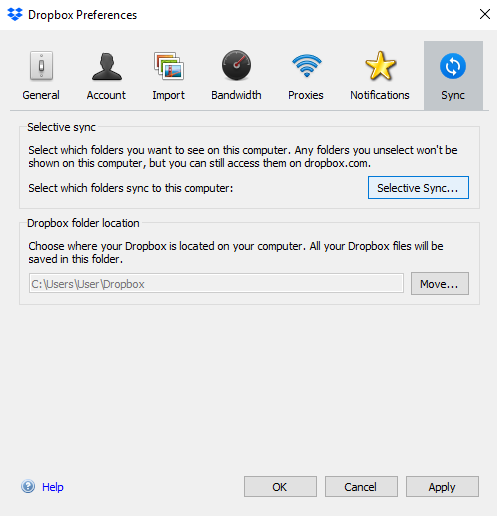Select the Proxies wifi icon
Image resolution: width=497 pixels, height=516 pixels.
pyautogui.click(x=307, y=66)
